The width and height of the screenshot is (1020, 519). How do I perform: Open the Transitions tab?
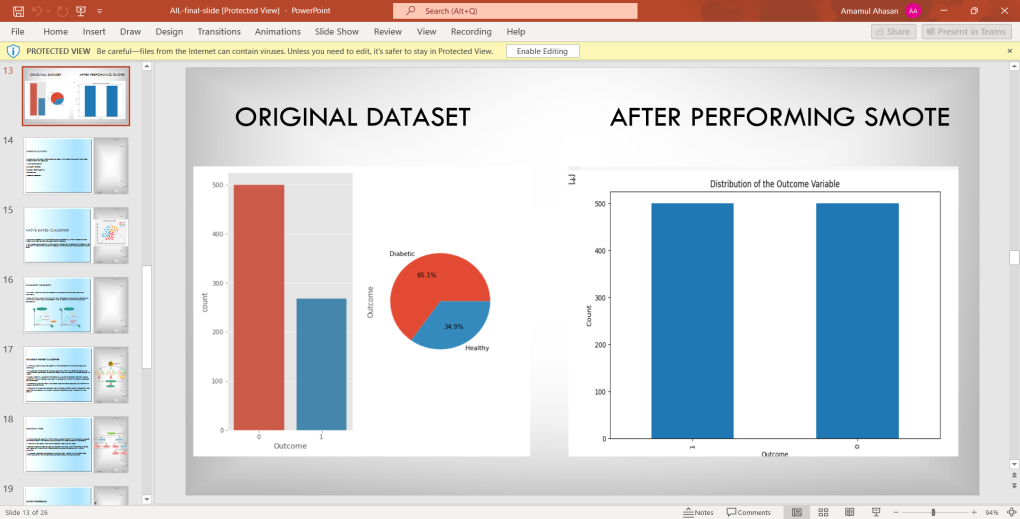tap(219, 31)
